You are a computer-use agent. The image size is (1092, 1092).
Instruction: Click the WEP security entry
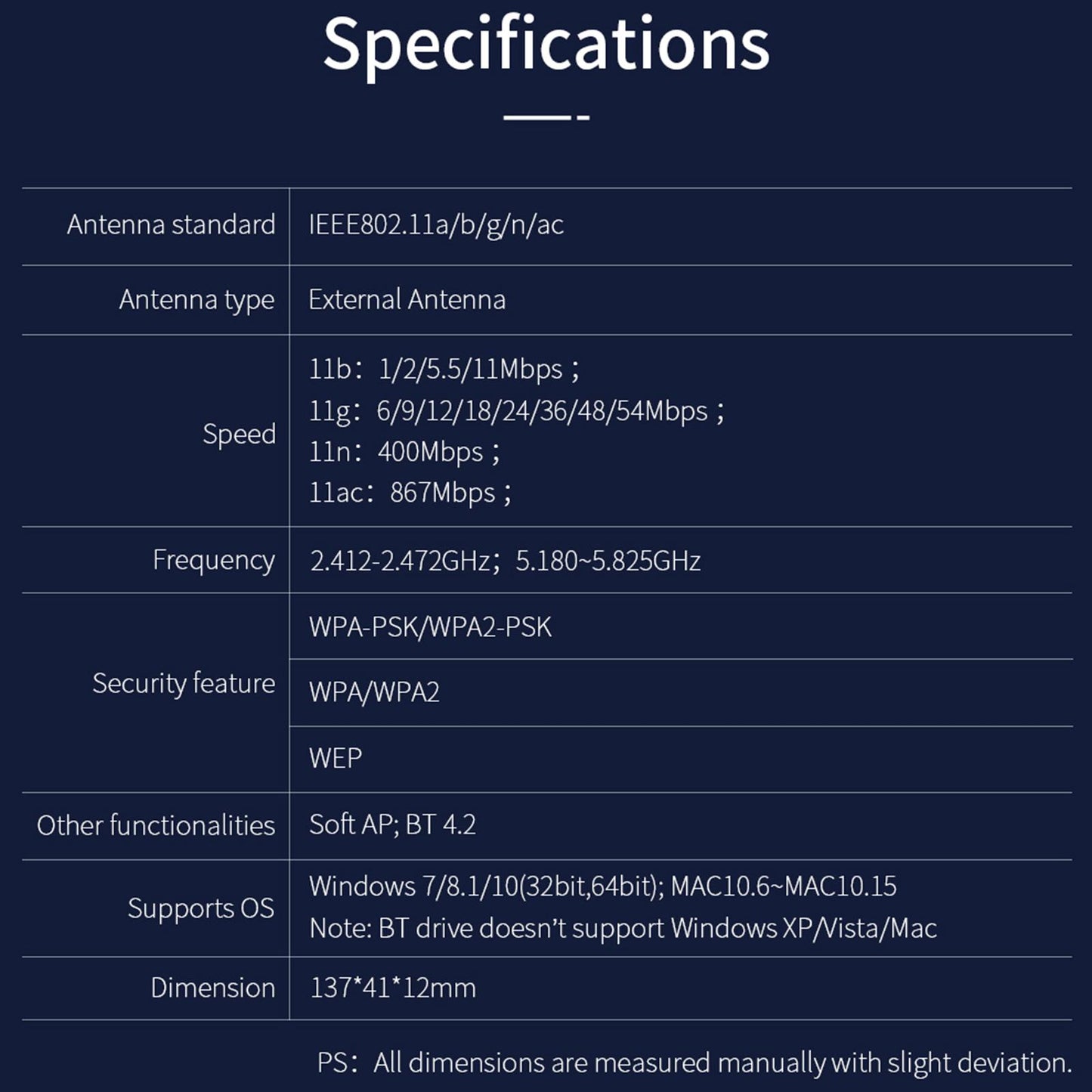[336, 758]
